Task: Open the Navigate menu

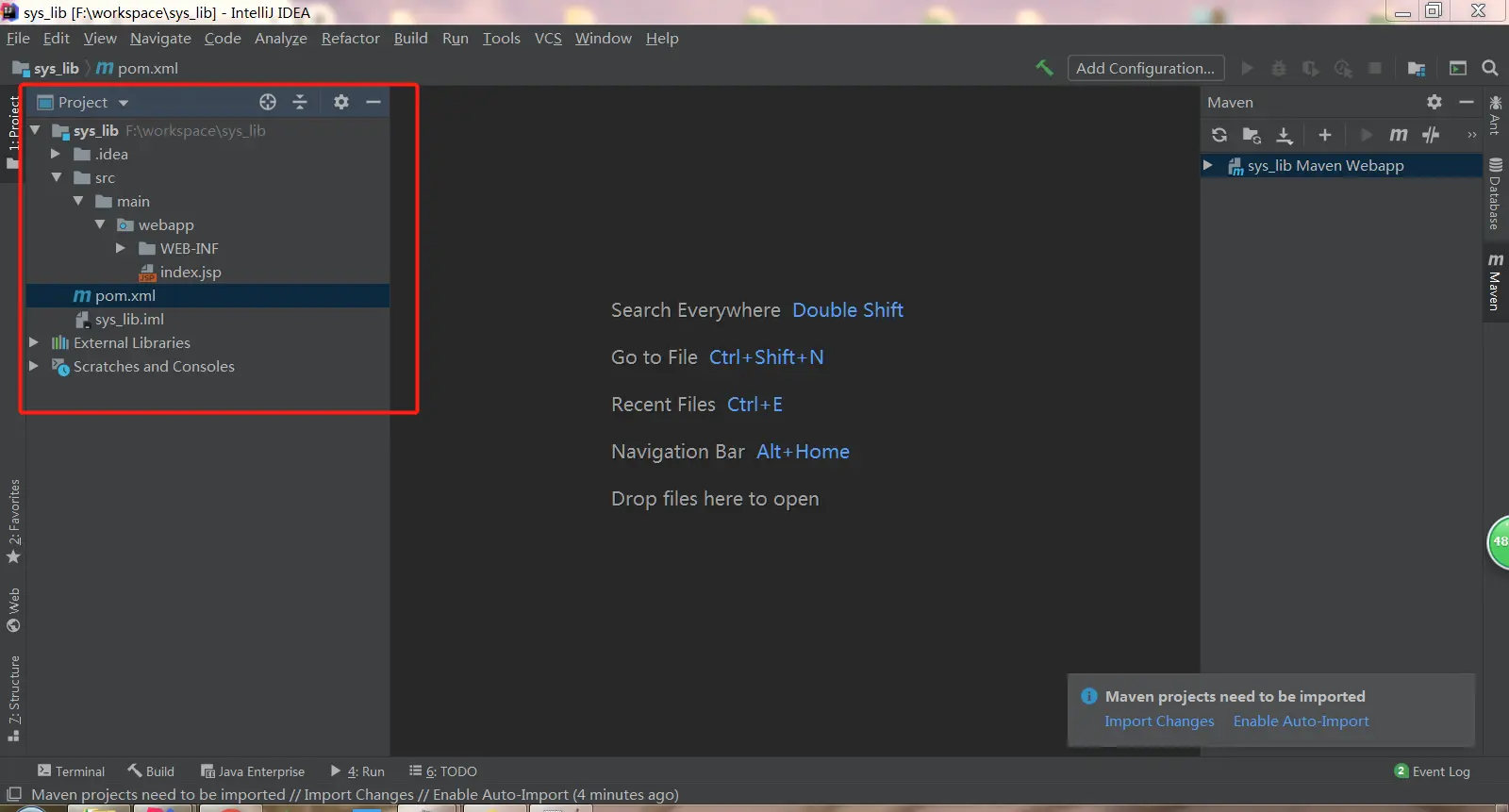Action: (x=160, y=38)
